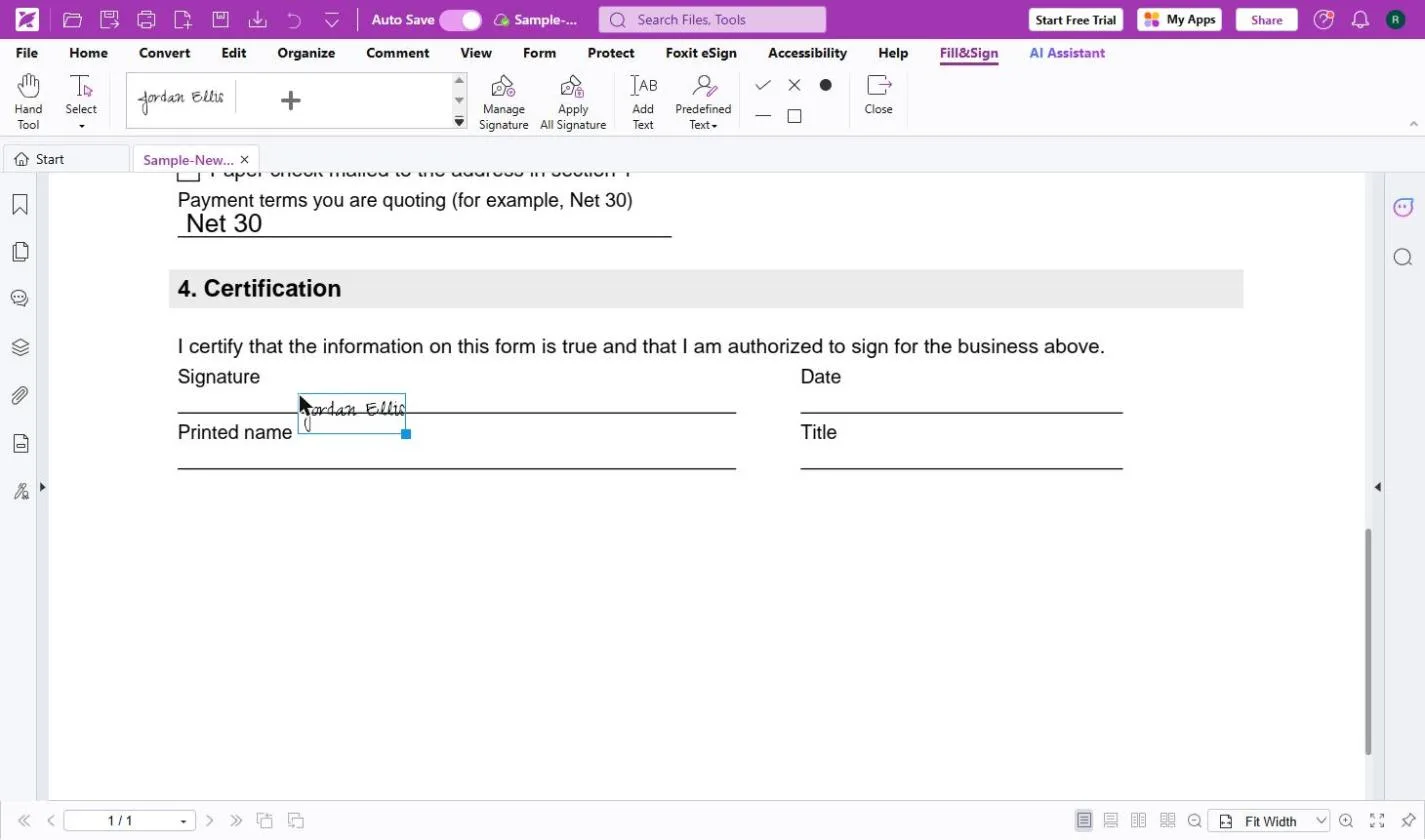Screen dimensions: 1425x840
Task: Open the digital signatures side panel
Action: coord(20,491)
